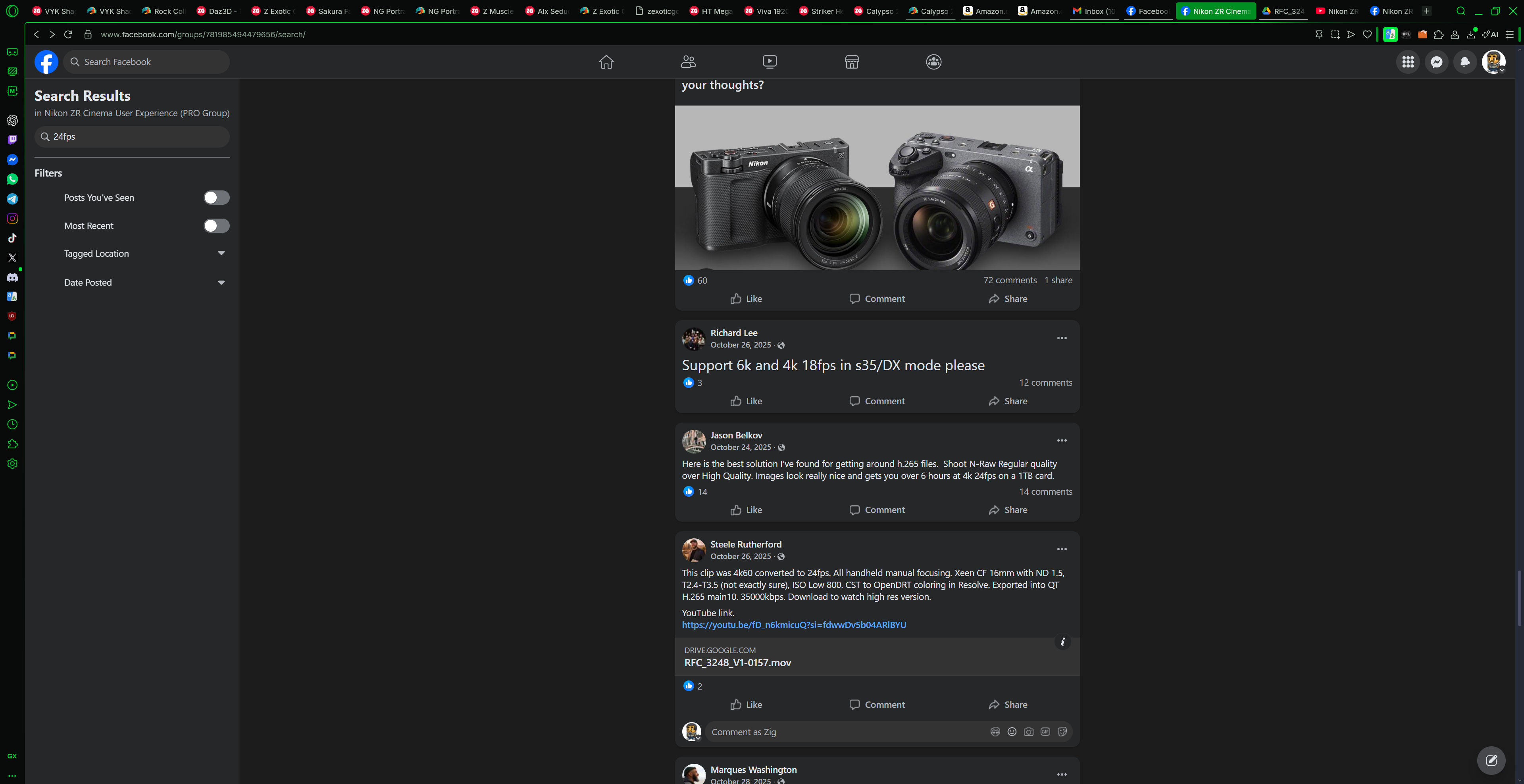Expand the Date Posted filter
Screen dimensions: 1524x784
point(221,282)
